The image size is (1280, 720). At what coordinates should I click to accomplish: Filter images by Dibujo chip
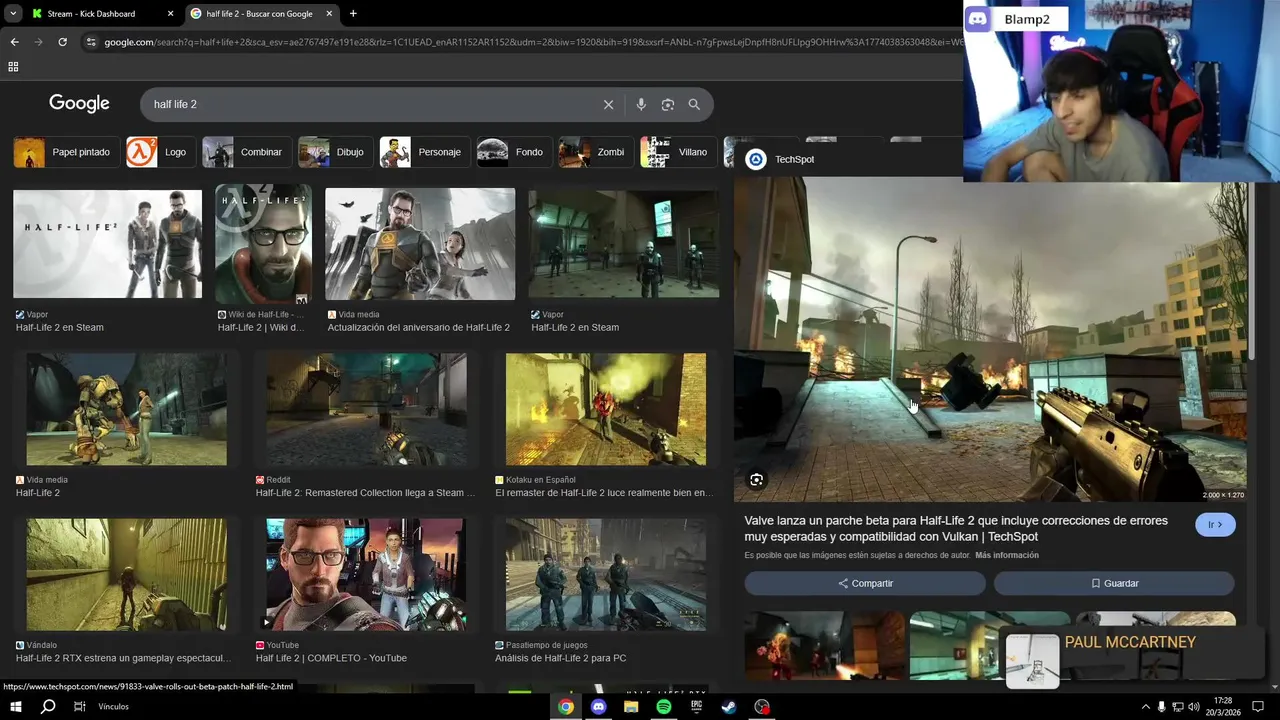[x=336, y=152]
